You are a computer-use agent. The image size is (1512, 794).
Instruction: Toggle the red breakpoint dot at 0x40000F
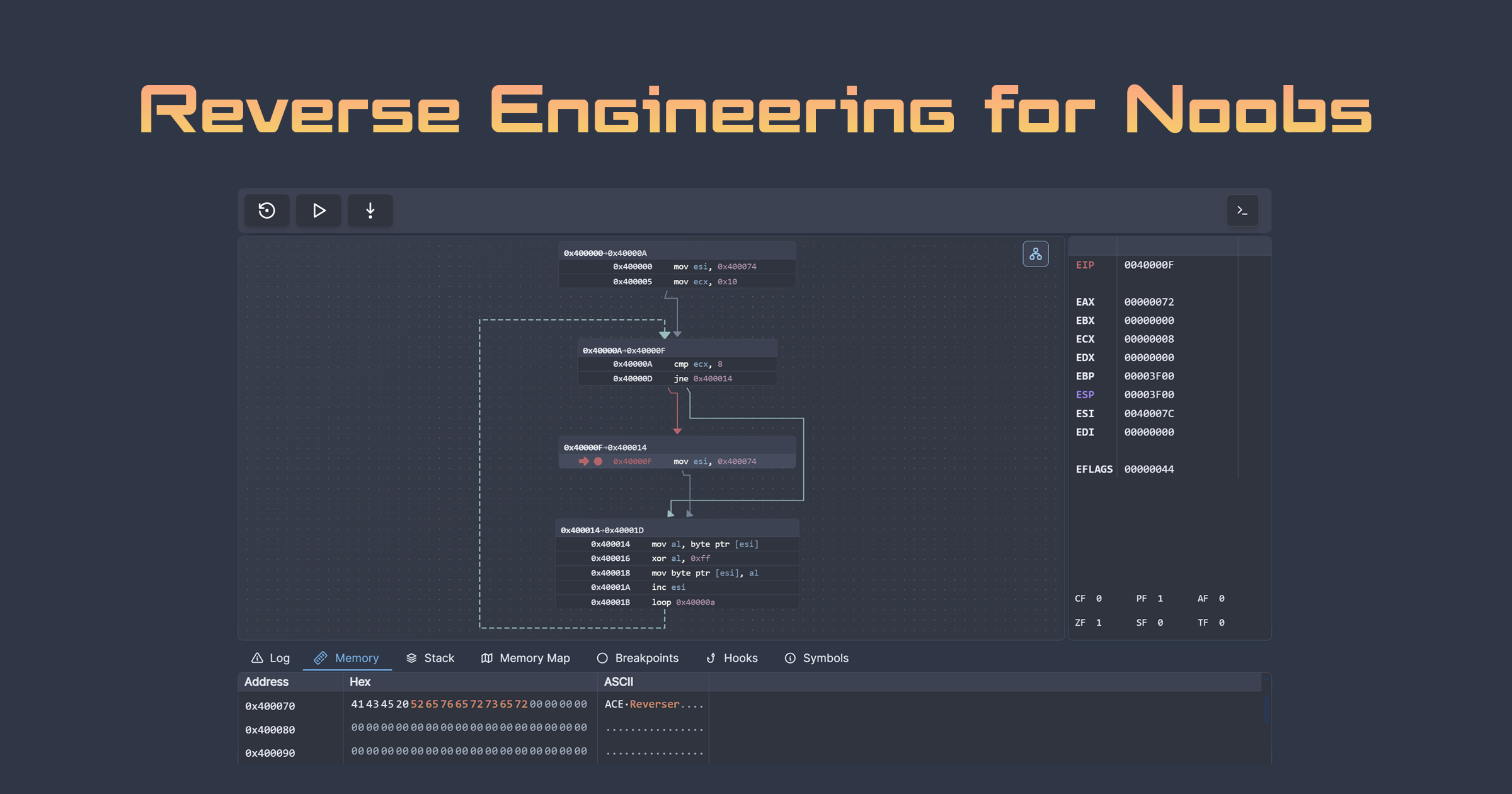point(598,461)
